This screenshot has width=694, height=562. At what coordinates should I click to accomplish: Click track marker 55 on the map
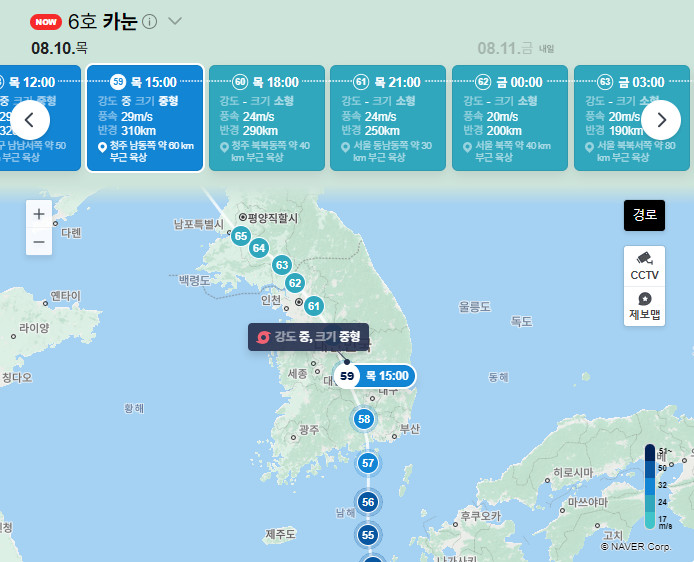368,535
